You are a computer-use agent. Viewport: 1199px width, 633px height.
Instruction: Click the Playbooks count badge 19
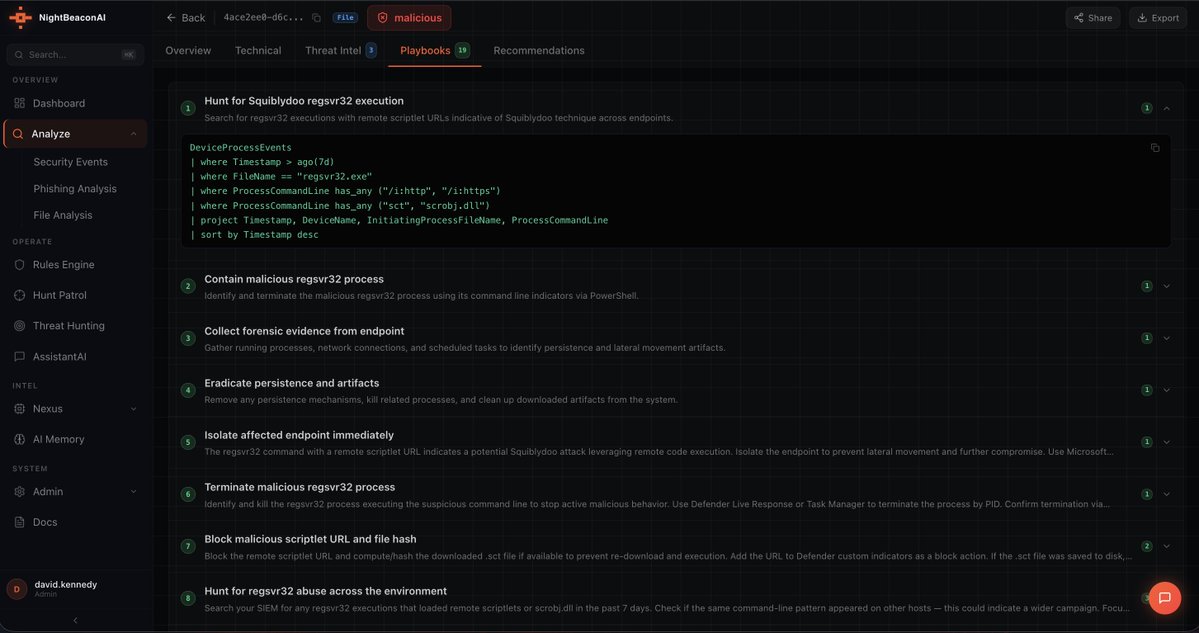click(x=462, y=50)
